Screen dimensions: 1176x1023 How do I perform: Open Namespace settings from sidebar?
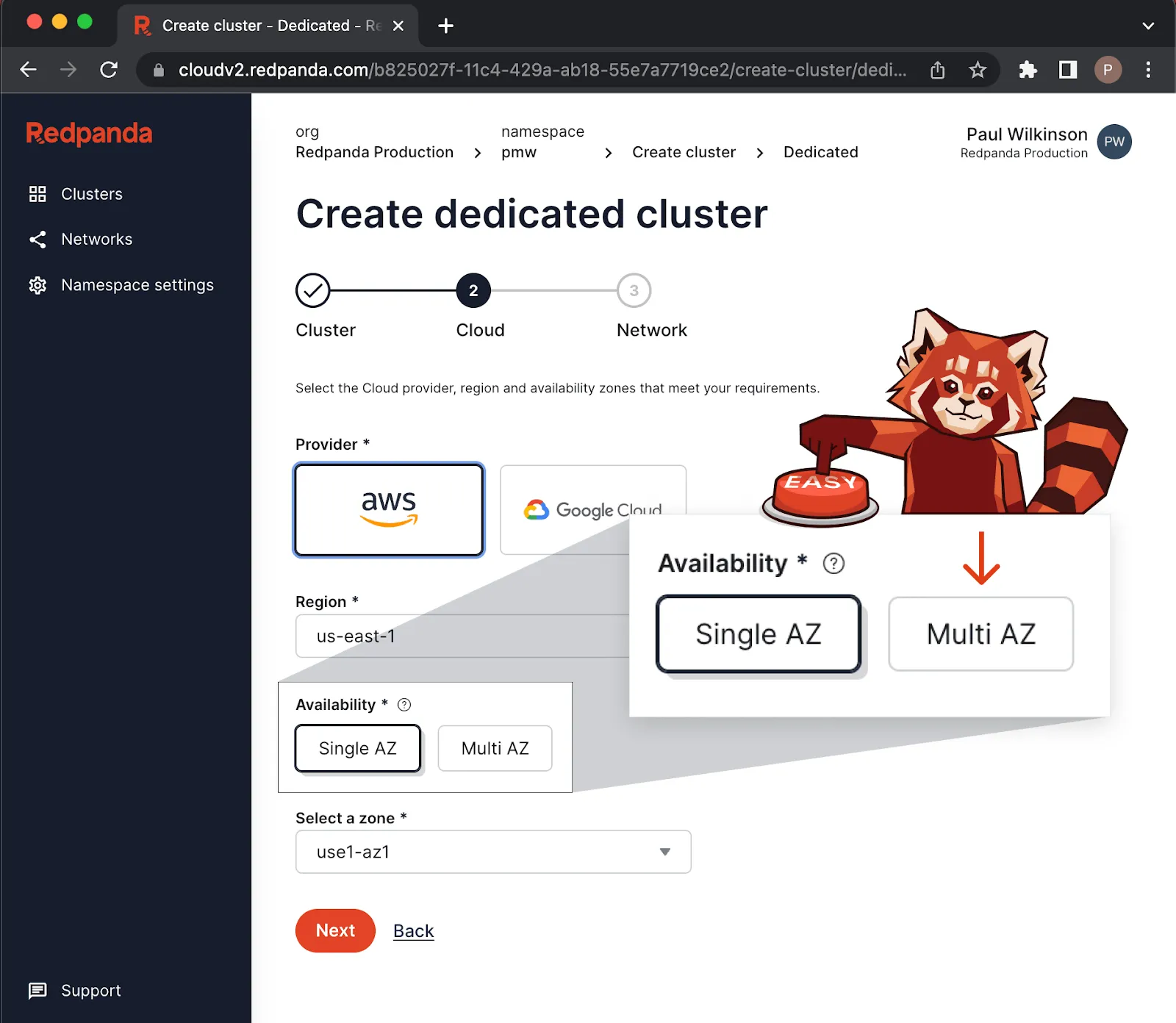click(x=137, y=284)
